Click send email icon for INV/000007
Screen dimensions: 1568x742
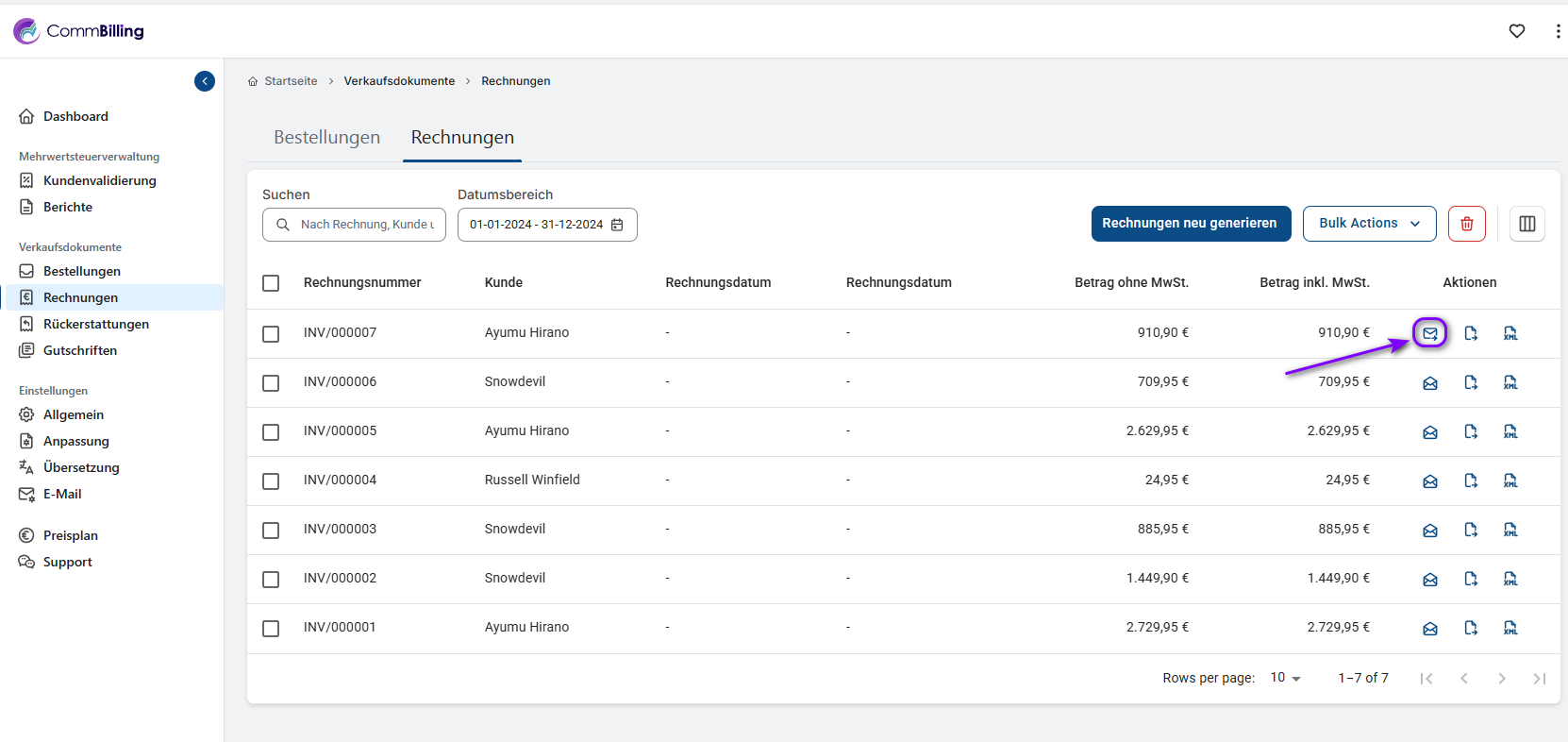[x=1430, y=333]
